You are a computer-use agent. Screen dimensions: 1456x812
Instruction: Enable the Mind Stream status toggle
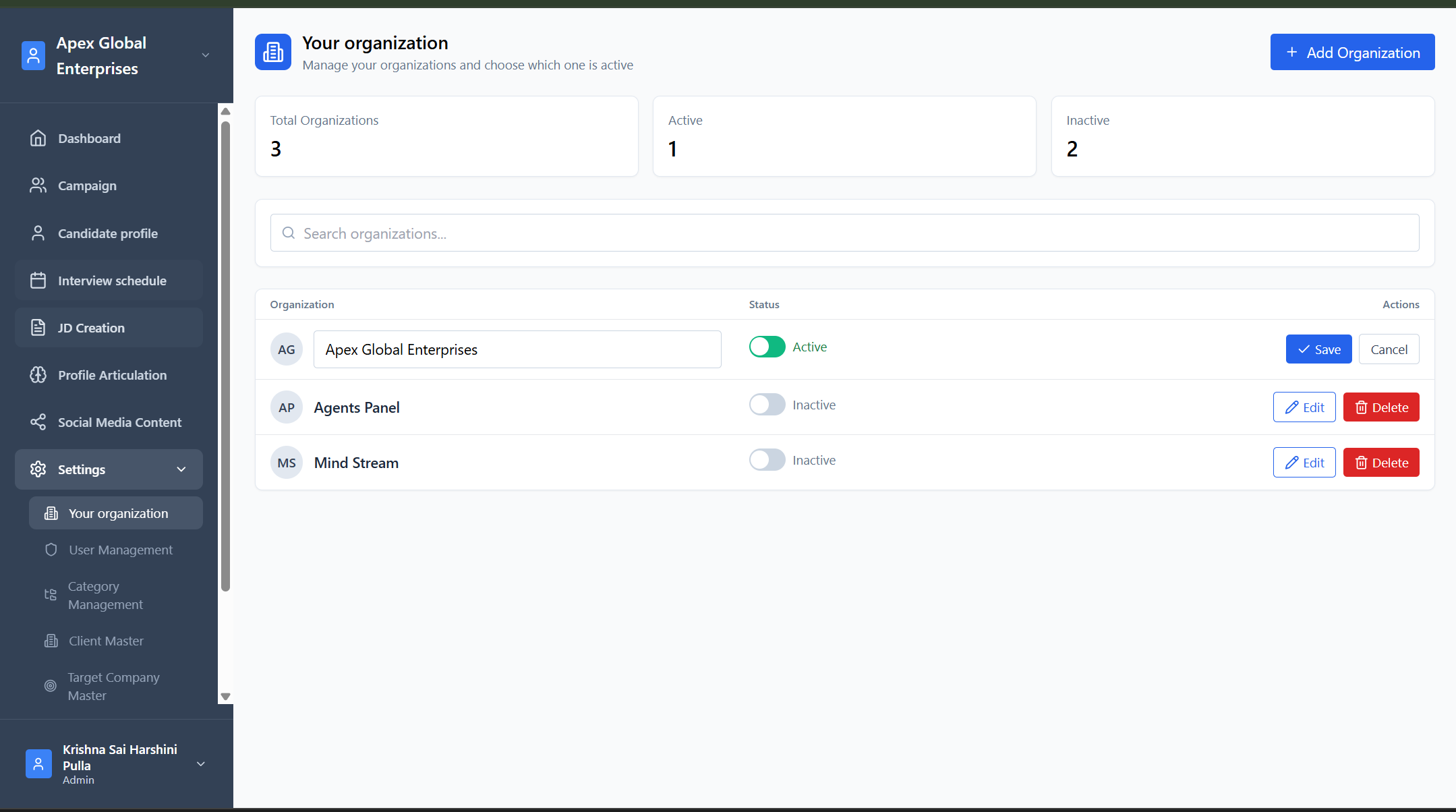pos(767,460)
